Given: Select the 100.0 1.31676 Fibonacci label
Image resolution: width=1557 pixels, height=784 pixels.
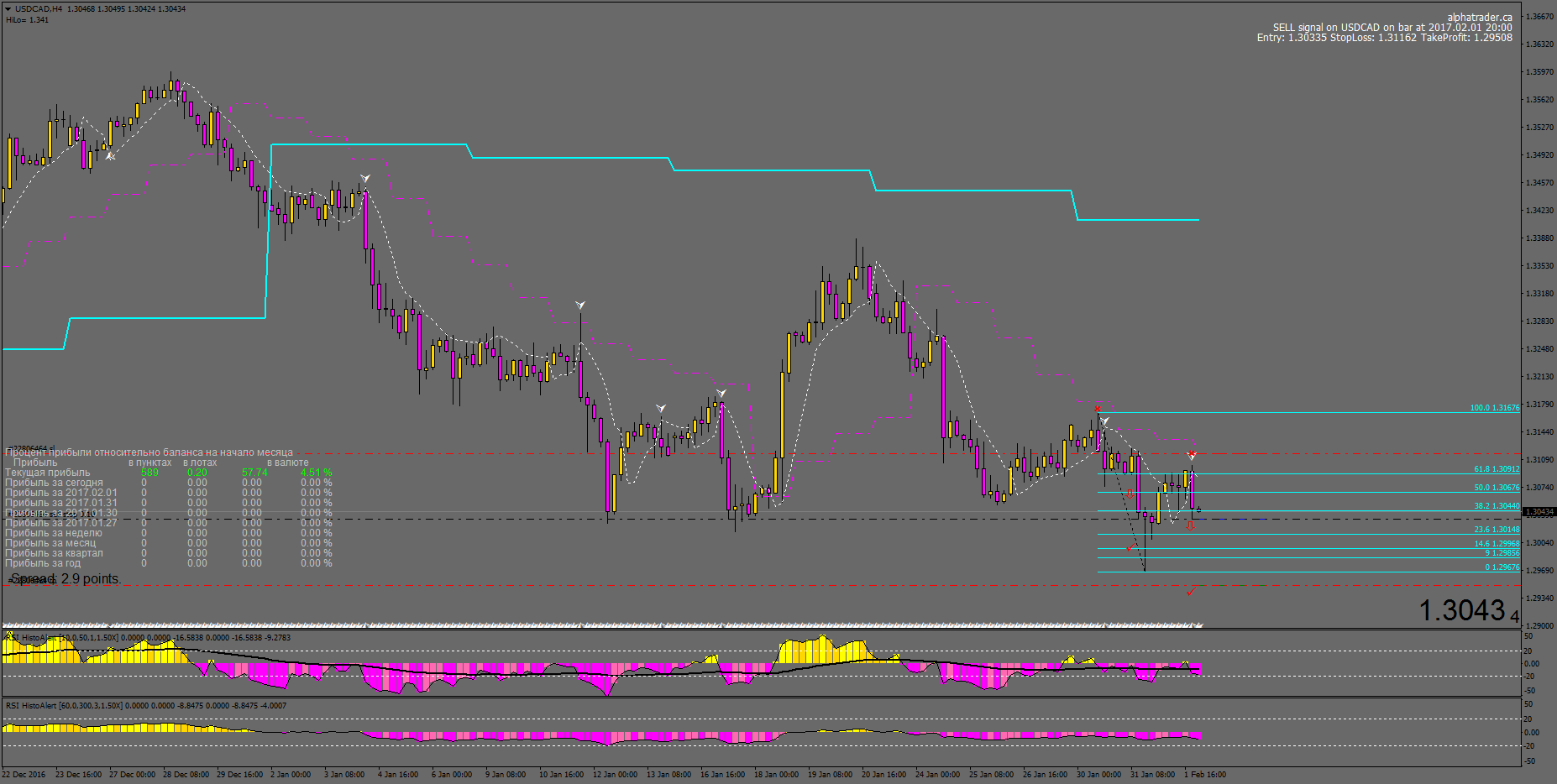Looking at the screenshot, I should tap(1494, 408).
